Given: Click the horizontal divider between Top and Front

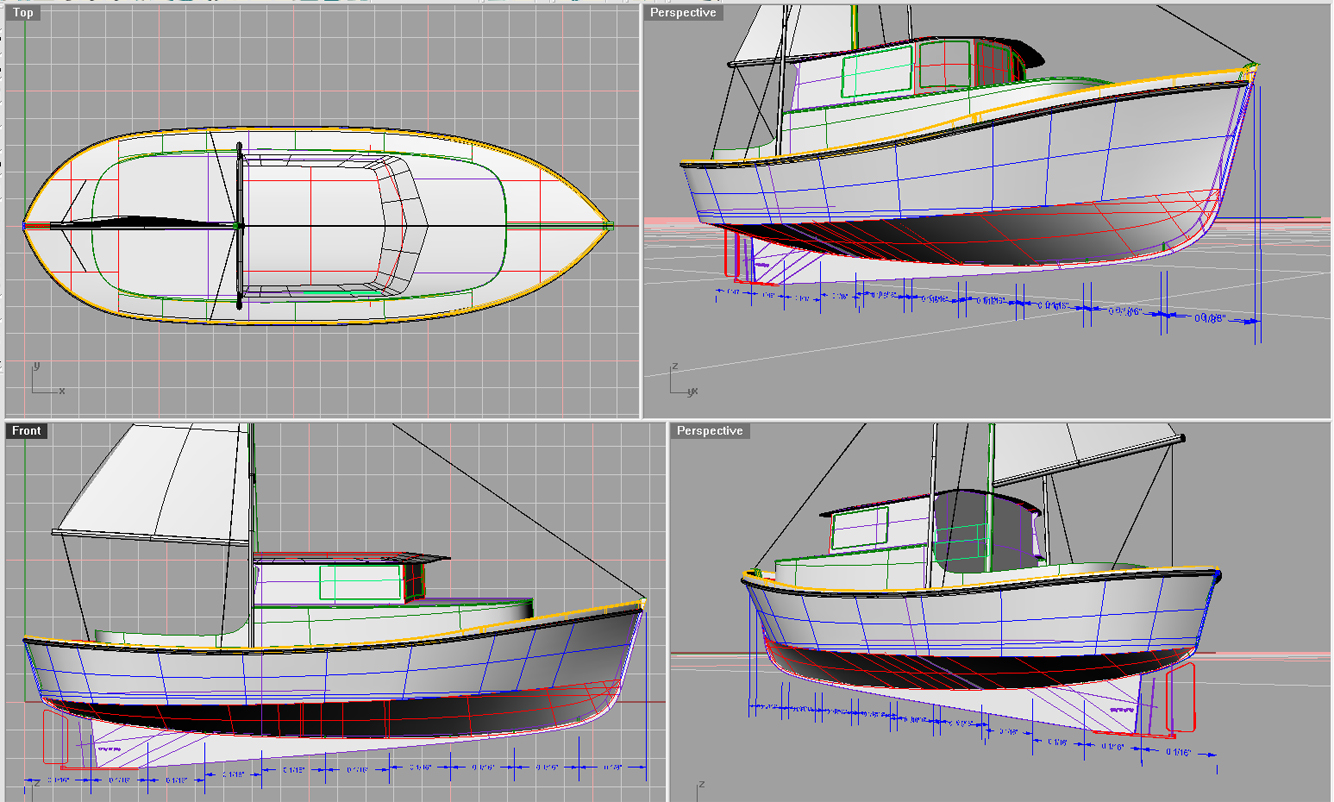Looking at the screenshot, I should (320, 419).
